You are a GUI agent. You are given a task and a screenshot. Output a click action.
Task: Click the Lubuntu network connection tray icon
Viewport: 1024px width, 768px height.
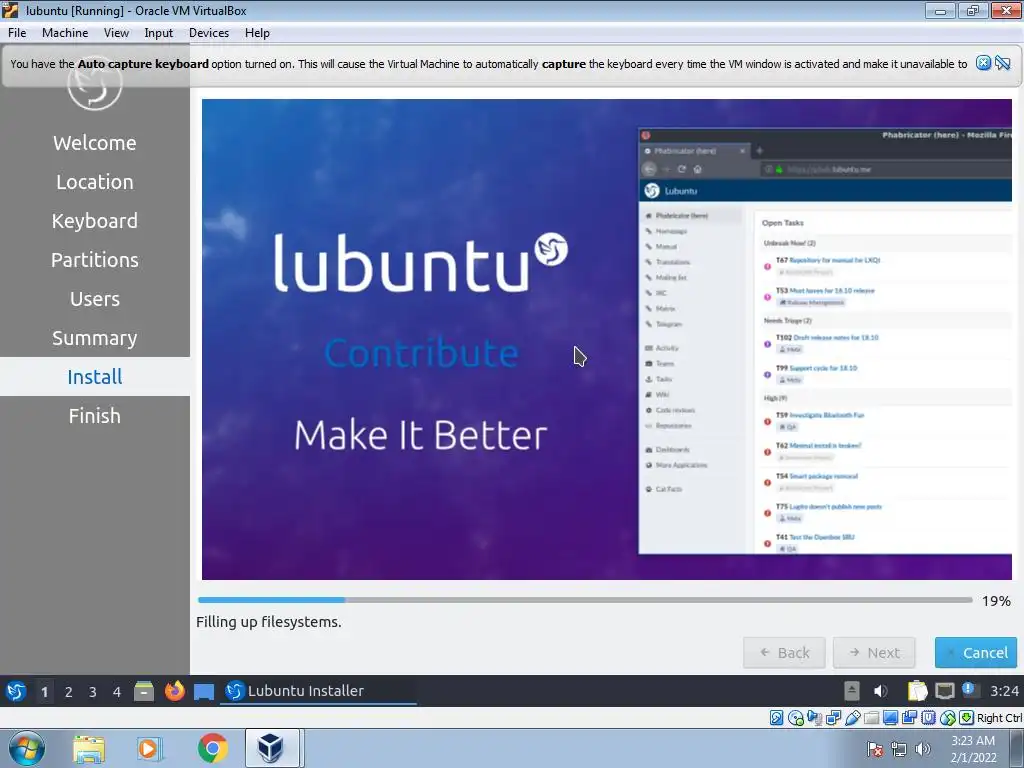[x=944, y=691]
